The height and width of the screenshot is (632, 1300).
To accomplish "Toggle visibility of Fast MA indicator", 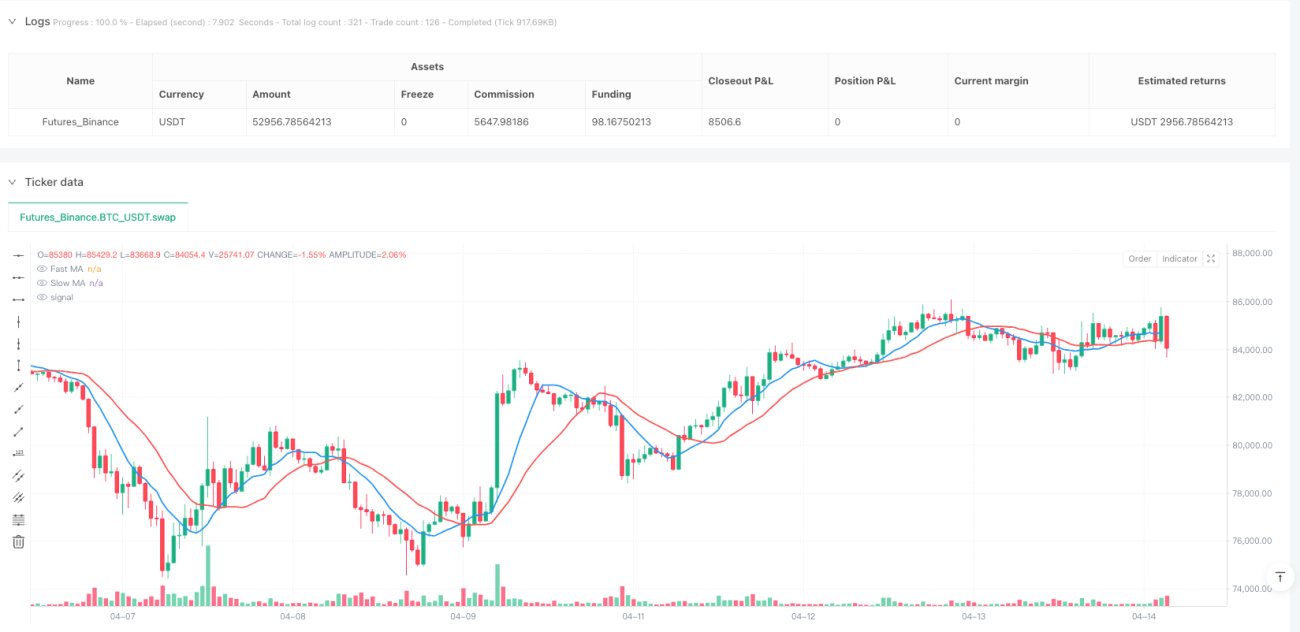I will point(42,269).
